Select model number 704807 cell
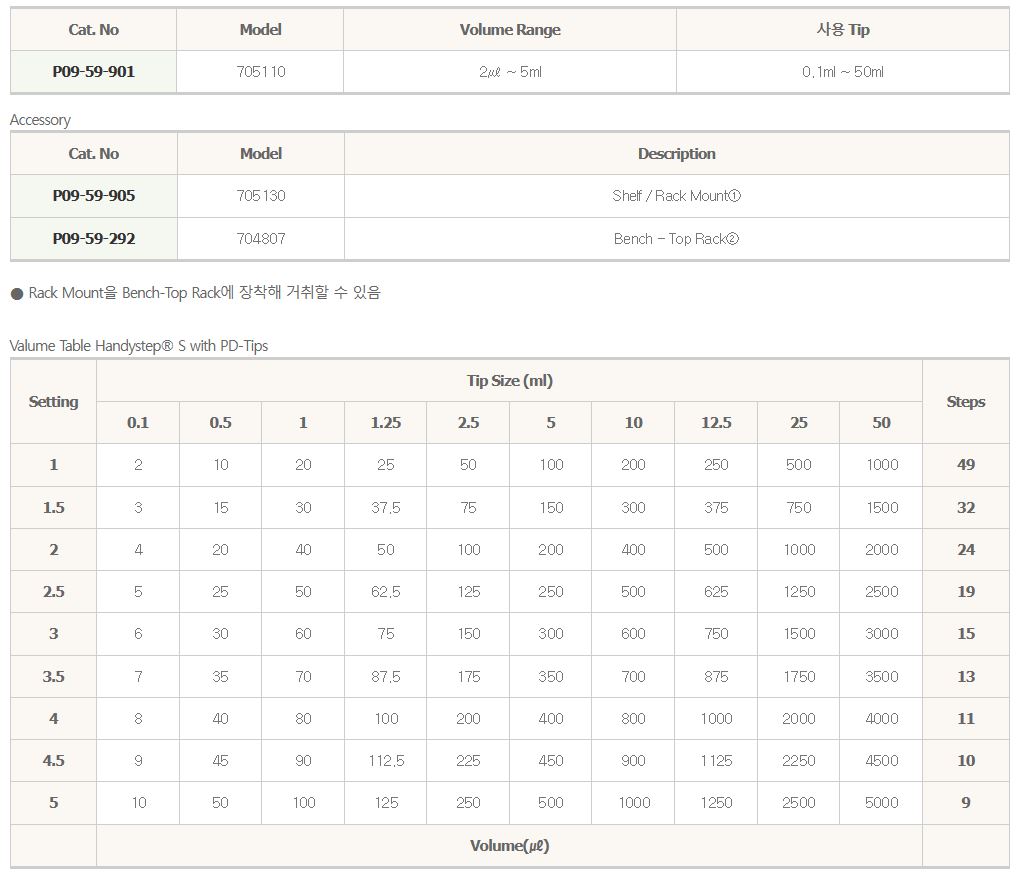This screenshot has height=880, width=1025. coord(261,239)
